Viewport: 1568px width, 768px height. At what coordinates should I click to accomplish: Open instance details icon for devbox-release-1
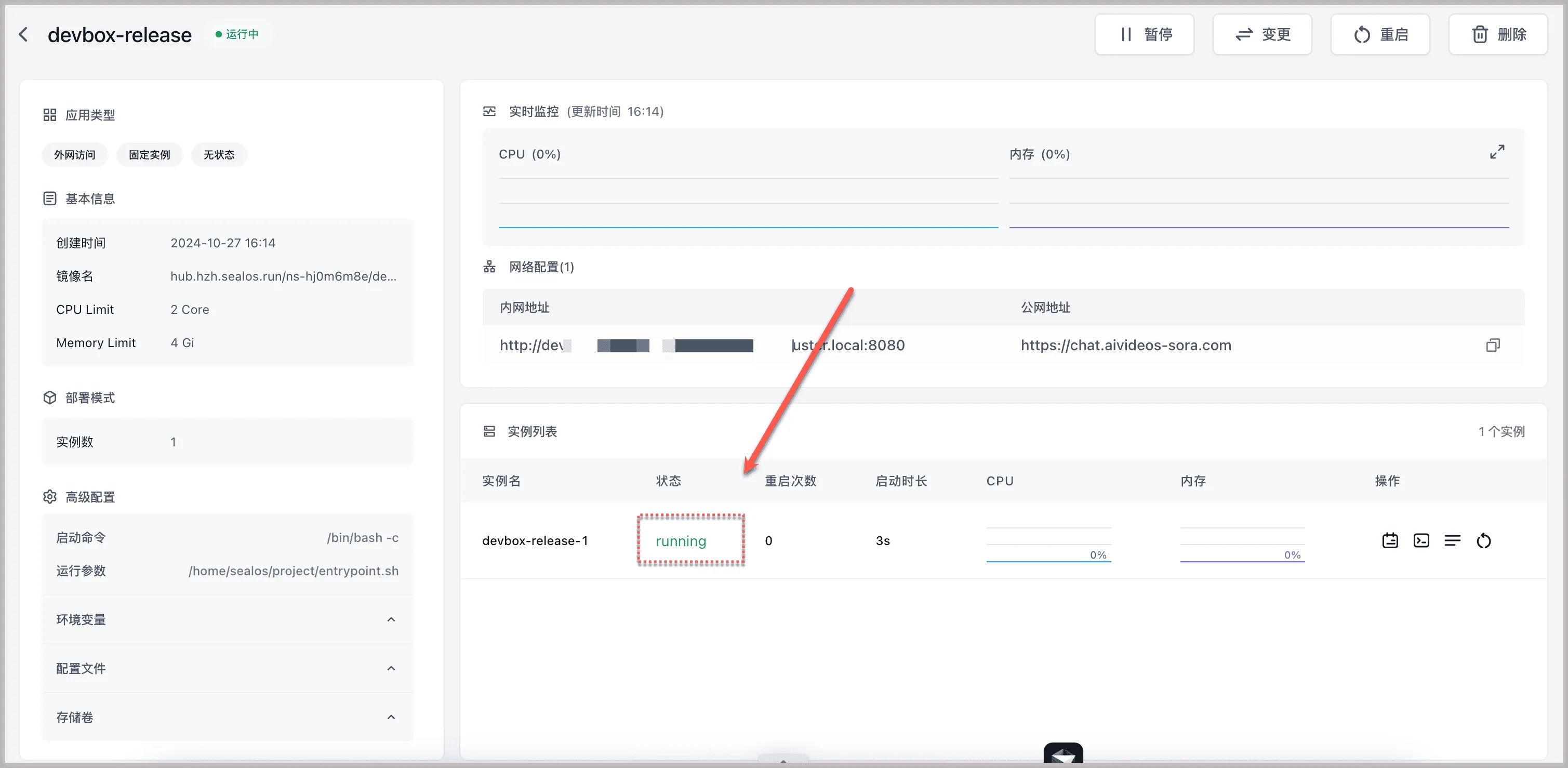click(x=1390, y=540)
